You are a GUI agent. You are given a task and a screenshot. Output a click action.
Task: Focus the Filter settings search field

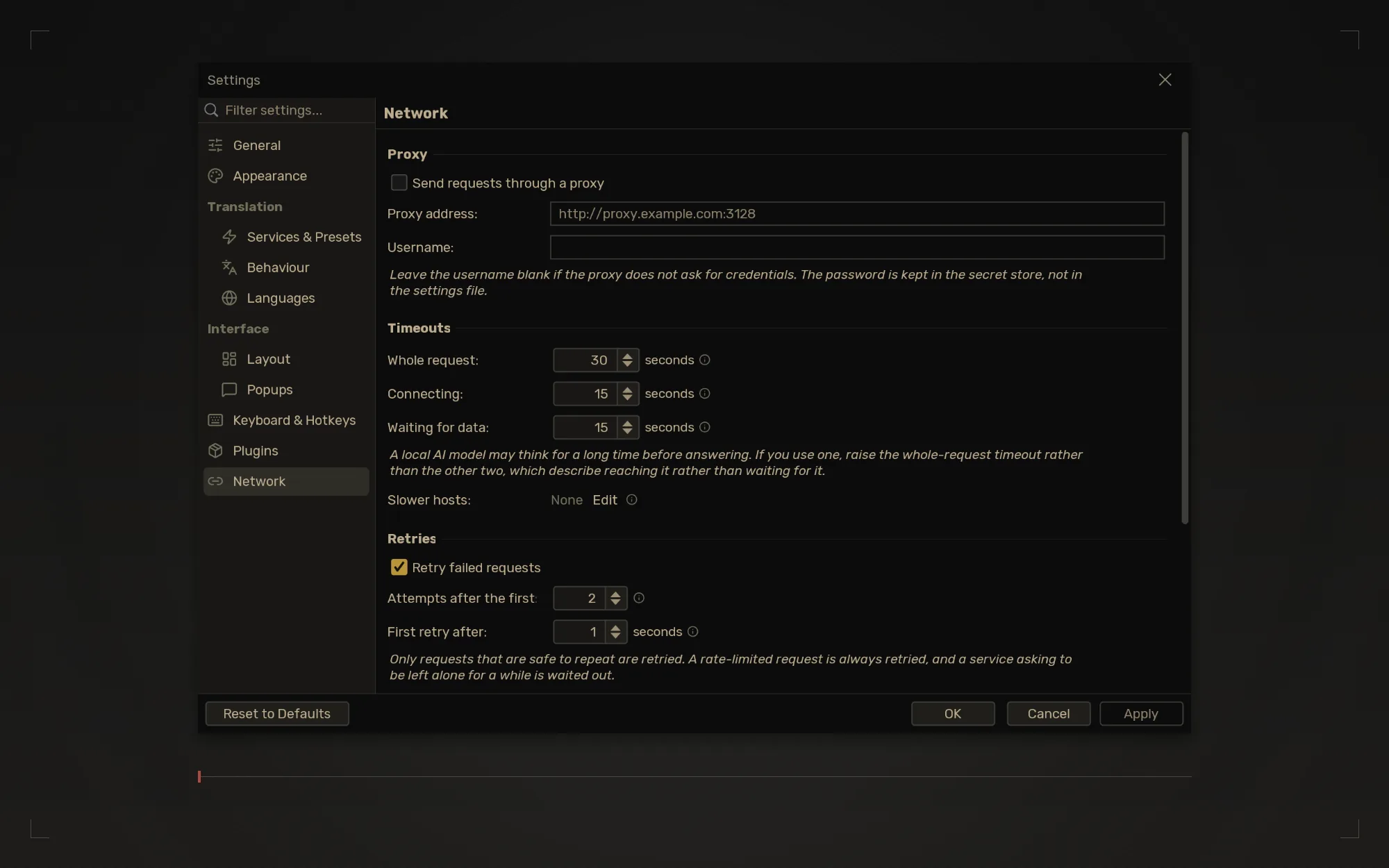point(287,110)
